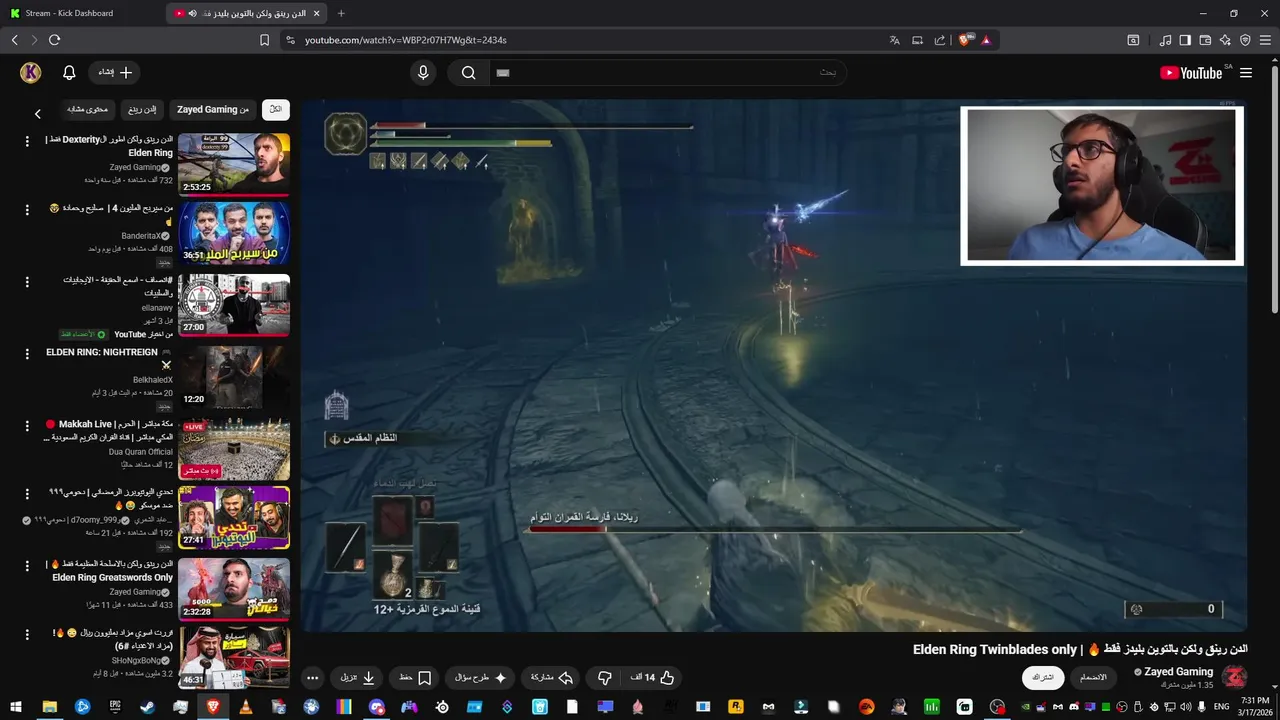Save video to playlist (حفظ)
Viewport: 1280px width, 720px height.
tap(415, 677)
